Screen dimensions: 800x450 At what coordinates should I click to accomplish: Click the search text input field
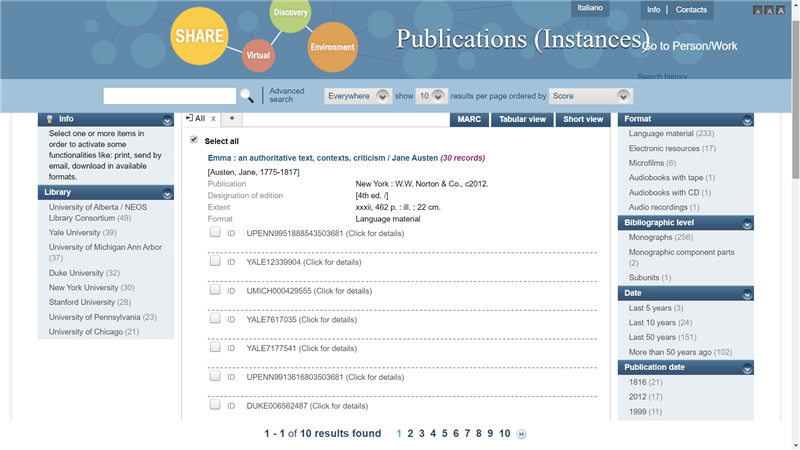coord(170,96)
